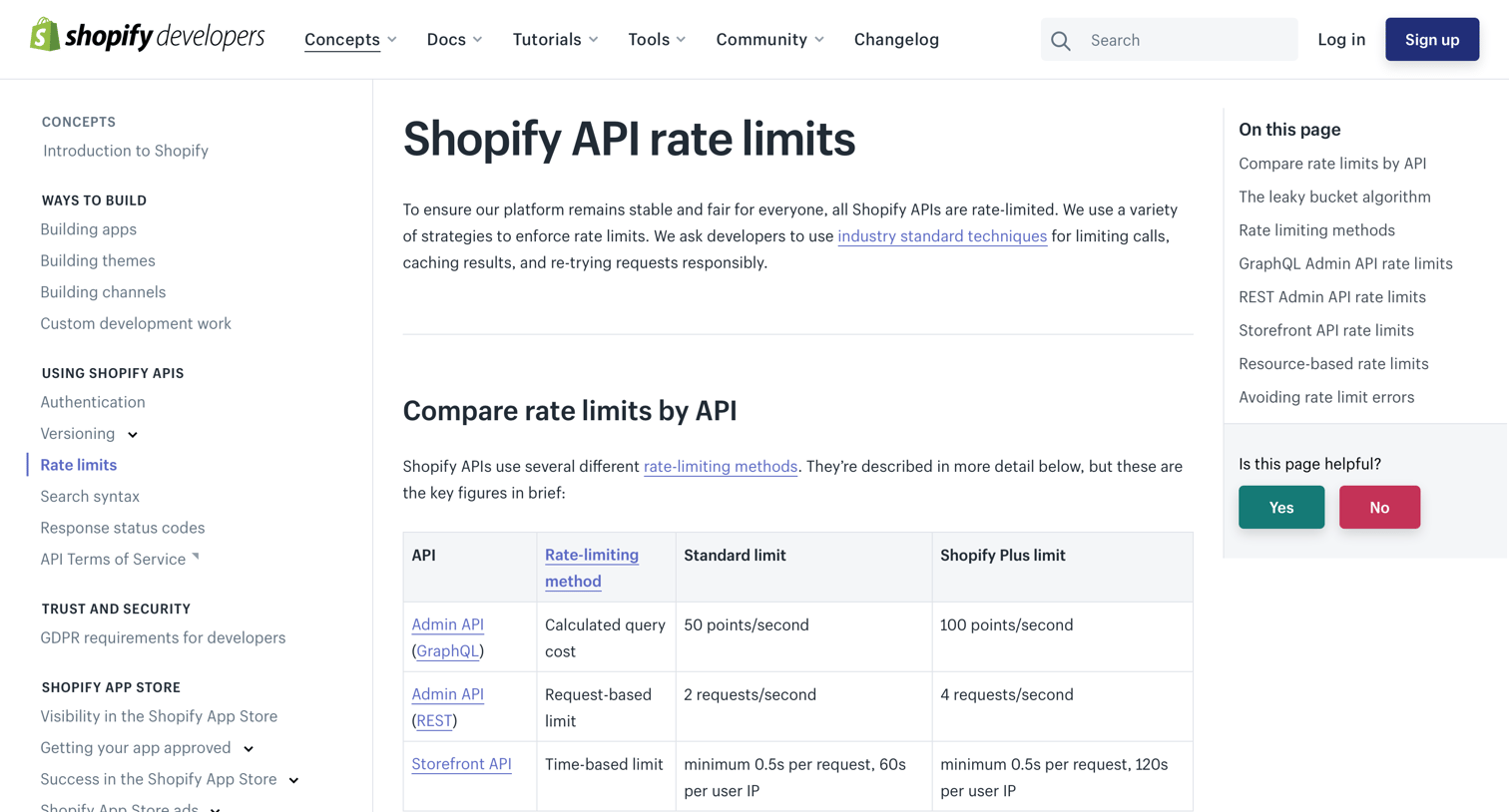Viewport: 1509px width, 812px height.
Task: Click the Log in link
Action: [x=1340, y=40]
